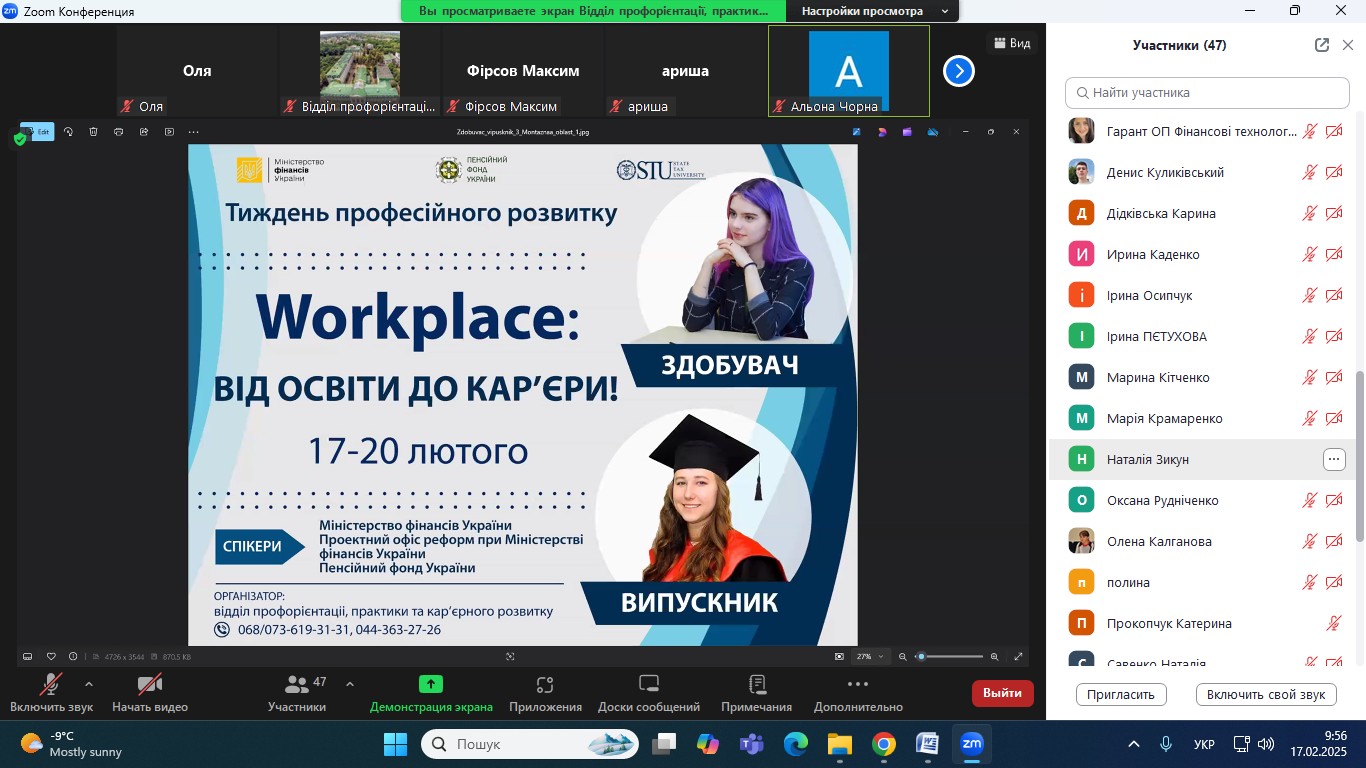Select Альона Чорна video tile
This screenshot has width=1366, height=768.
point(849,71)
